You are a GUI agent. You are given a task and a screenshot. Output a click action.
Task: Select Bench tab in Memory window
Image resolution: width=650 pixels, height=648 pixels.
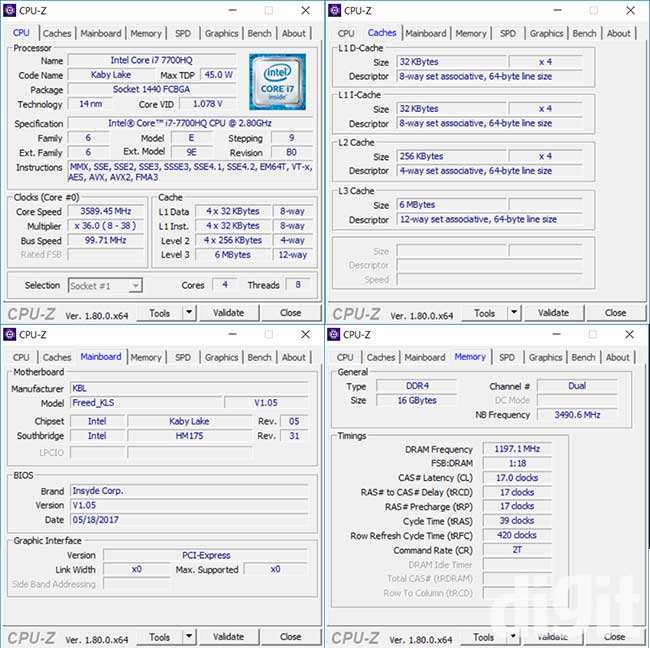[583, 357]
